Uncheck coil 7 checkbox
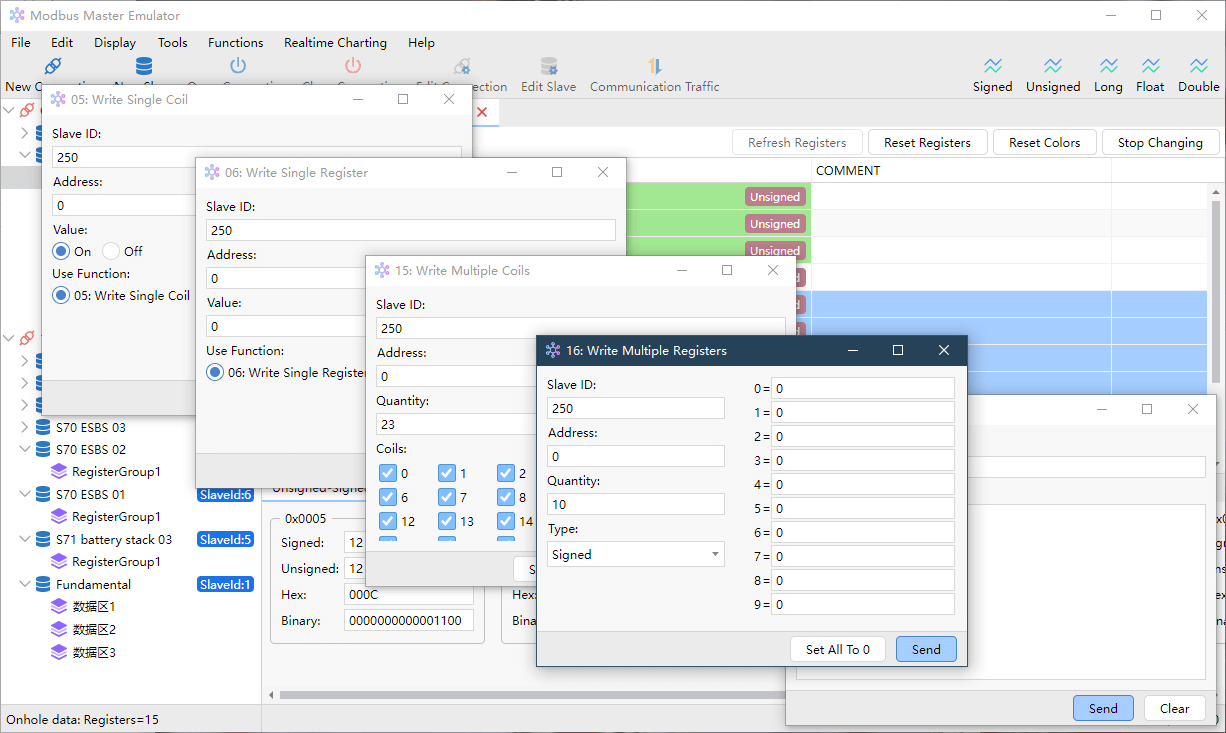The width and height of the screenshot is (1226, 733). tap(447, 497)
